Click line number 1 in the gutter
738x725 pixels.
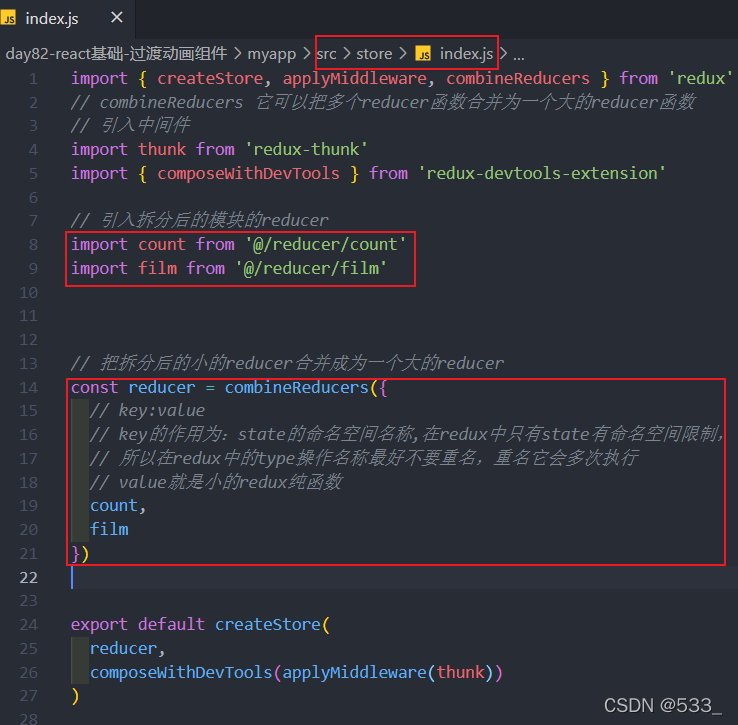click(x=33, y=79)
